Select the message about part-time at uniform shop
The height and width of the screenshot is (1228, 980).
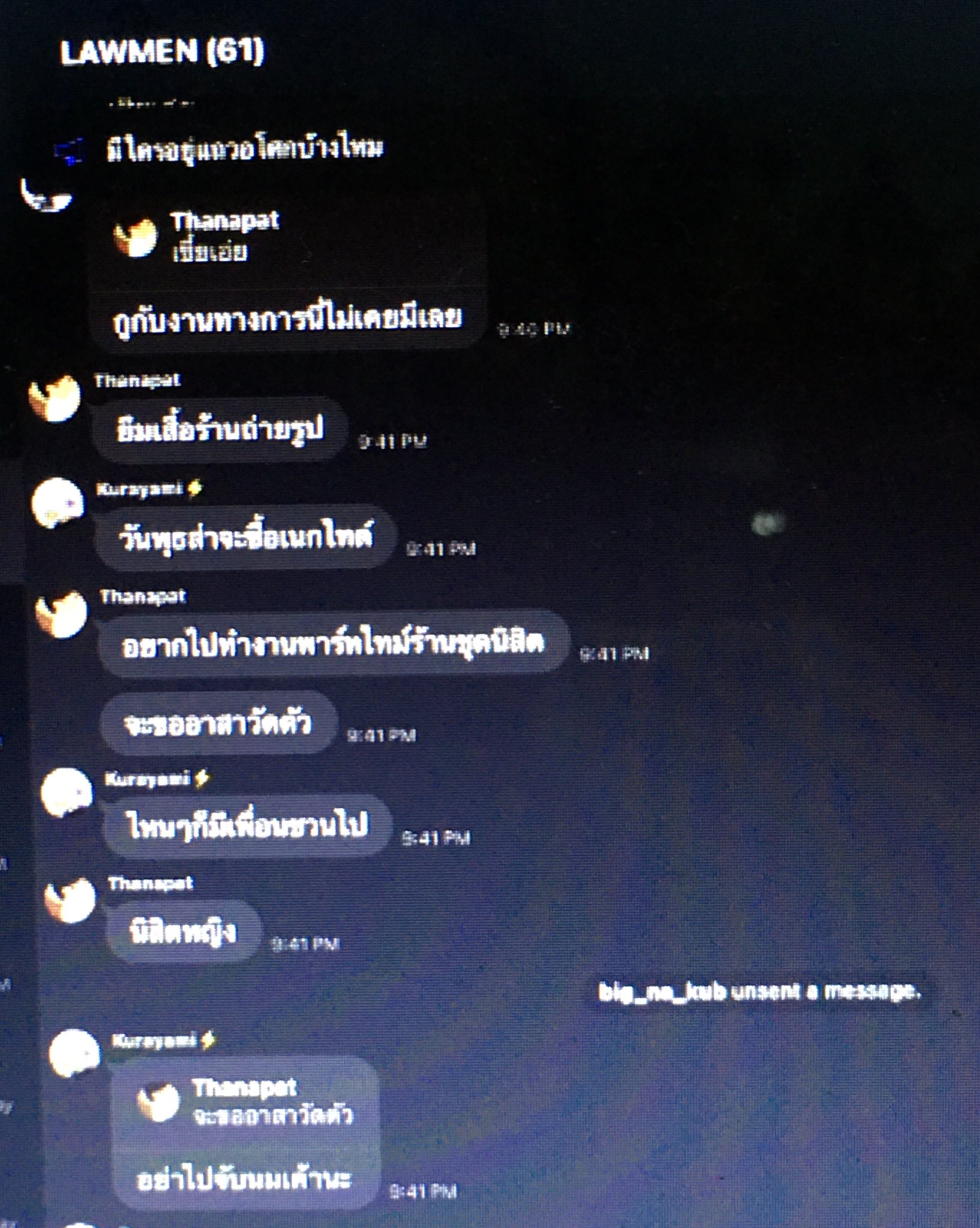tap(333, 643)
